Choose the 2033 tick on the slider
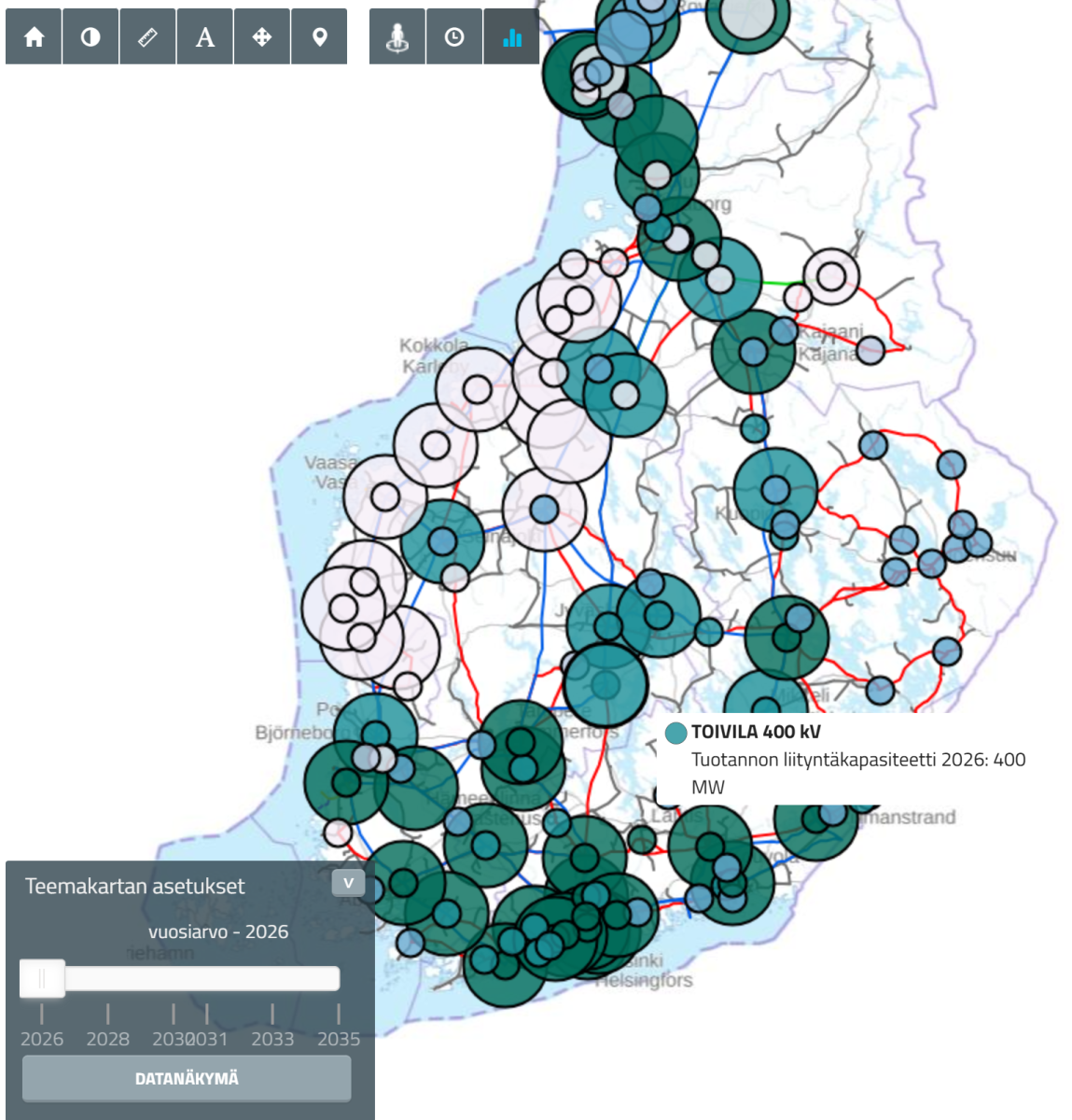The image size is (1072, 1120). (272, 1015)
